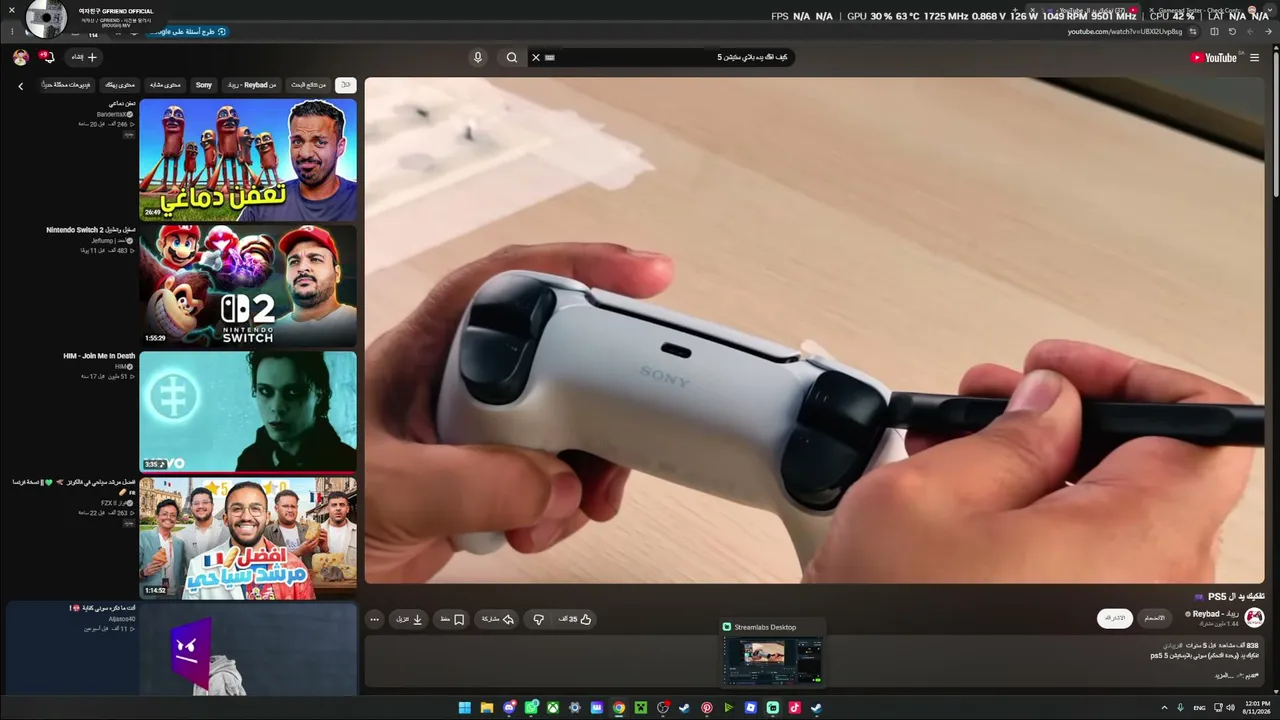Screen dimensions: 1280x720
Task: Select the 'All' filter chip
Action: coord(345,85)
